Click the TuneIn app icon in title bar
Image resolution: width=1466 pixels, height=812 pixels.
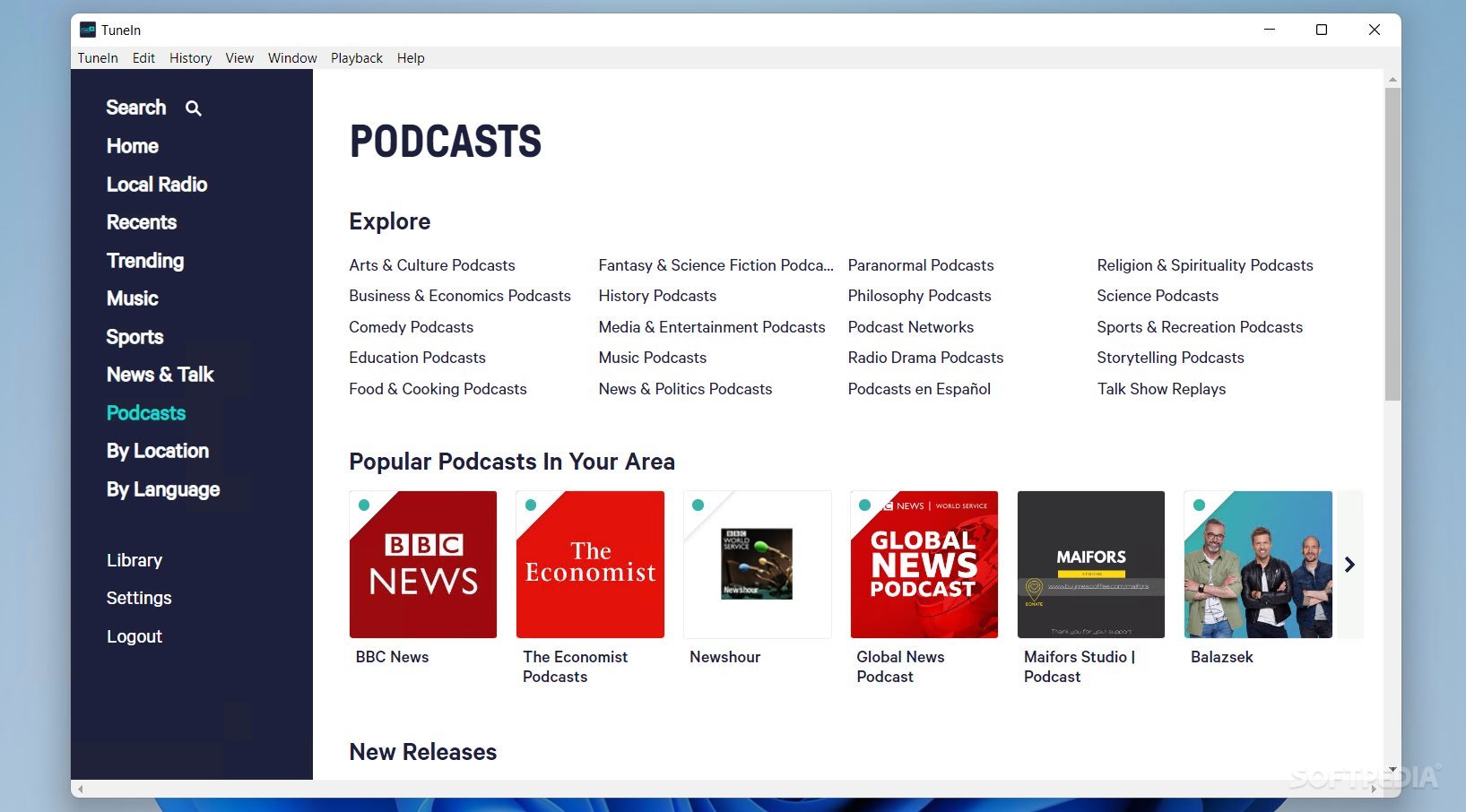(x=88, y=30)
